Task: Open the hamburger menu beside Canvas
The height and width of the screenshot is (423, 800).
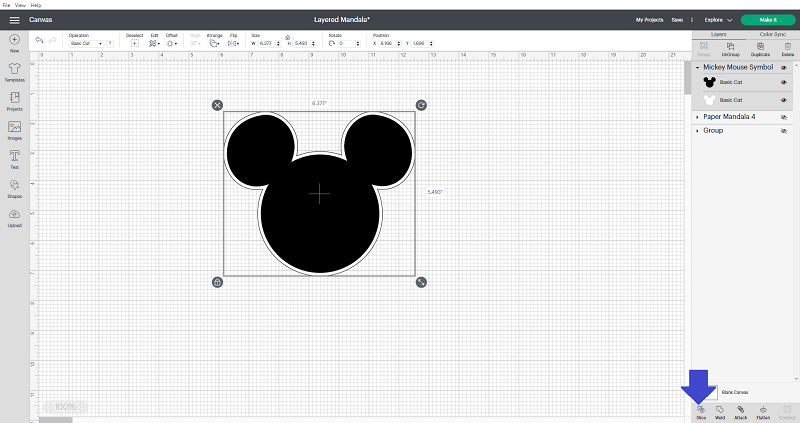Action: [14, 20]
